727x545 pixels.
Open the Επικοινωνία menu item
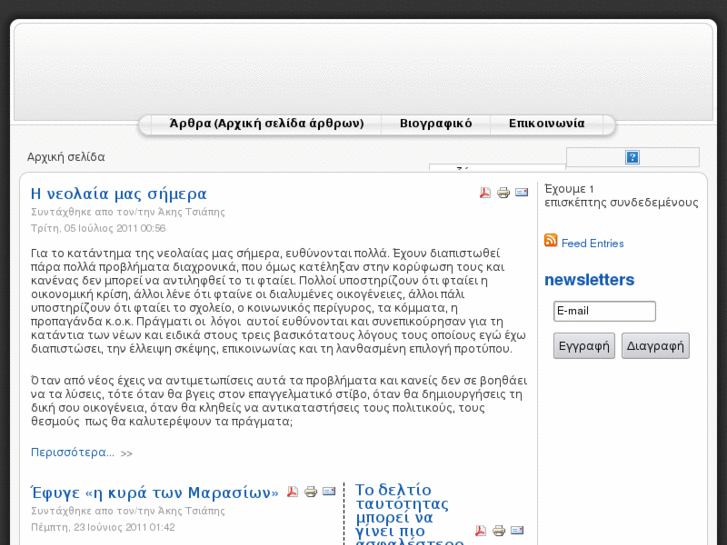[x=547, y=123]
